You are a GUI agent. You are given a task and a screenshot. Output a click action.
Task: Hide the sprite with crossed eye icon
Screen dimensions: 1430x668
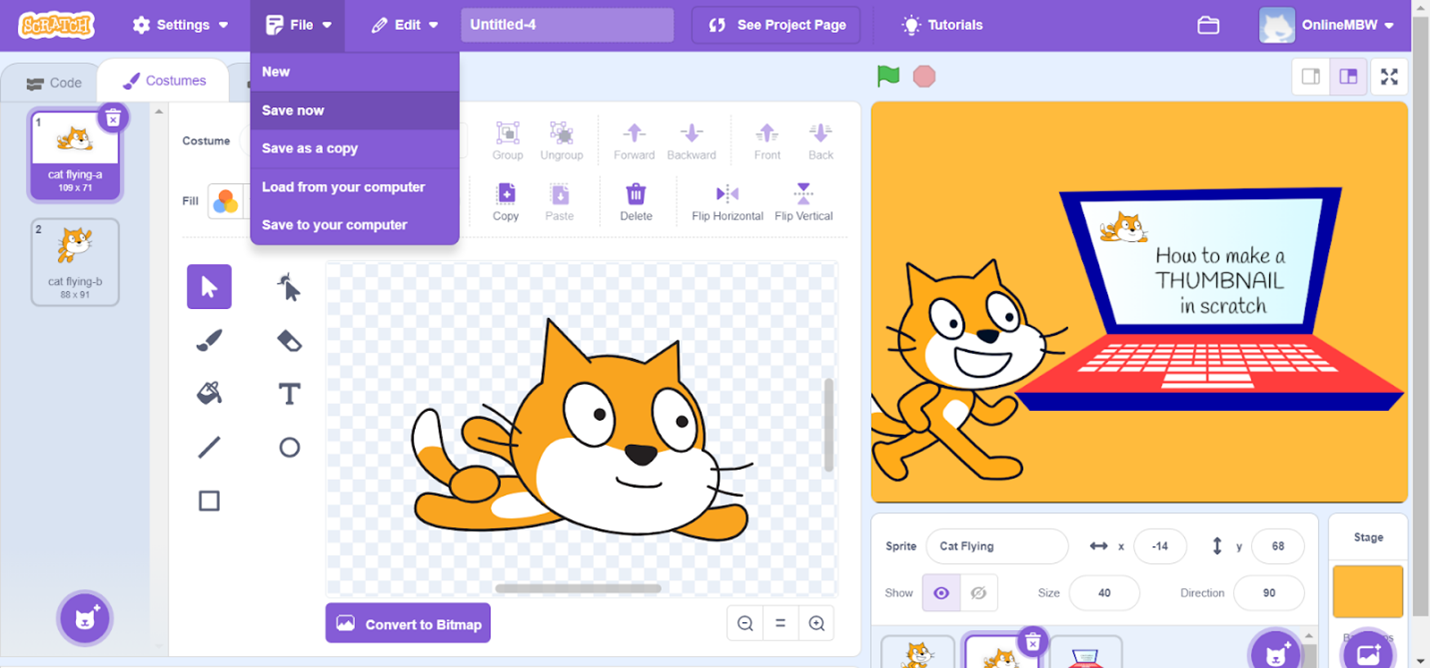978,593
